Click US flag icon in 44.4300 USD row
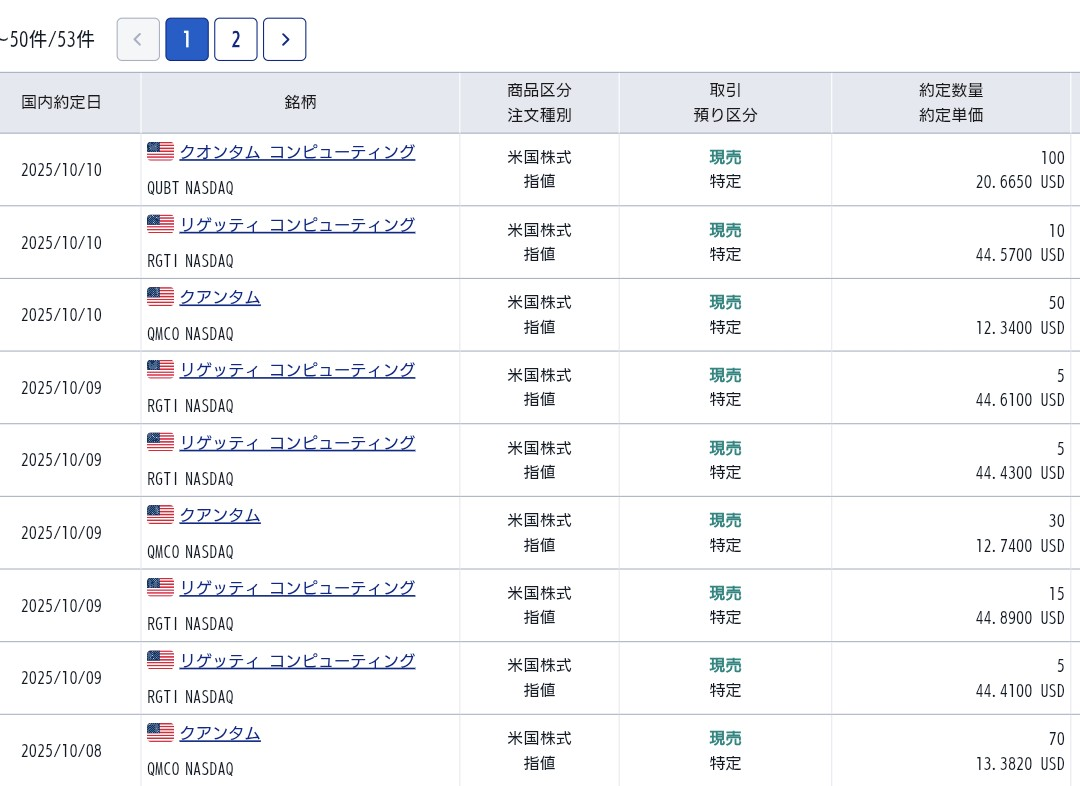This screenshot has height=786, width=1080. pos(160,442)
